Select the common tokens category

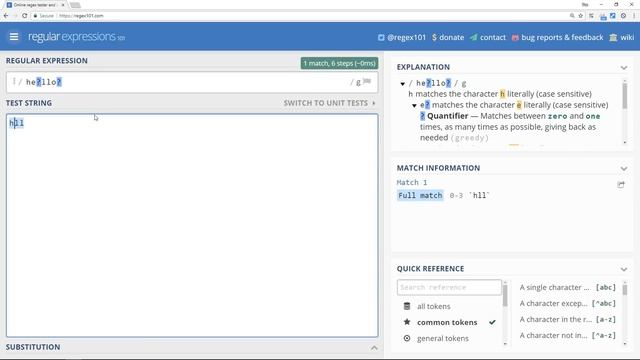(447, 322)
